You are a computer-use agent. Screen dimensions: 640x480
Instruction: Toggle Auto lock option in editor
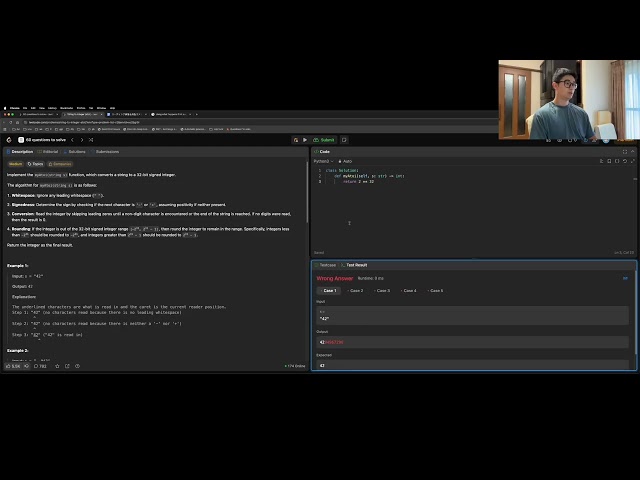[345, 161]
